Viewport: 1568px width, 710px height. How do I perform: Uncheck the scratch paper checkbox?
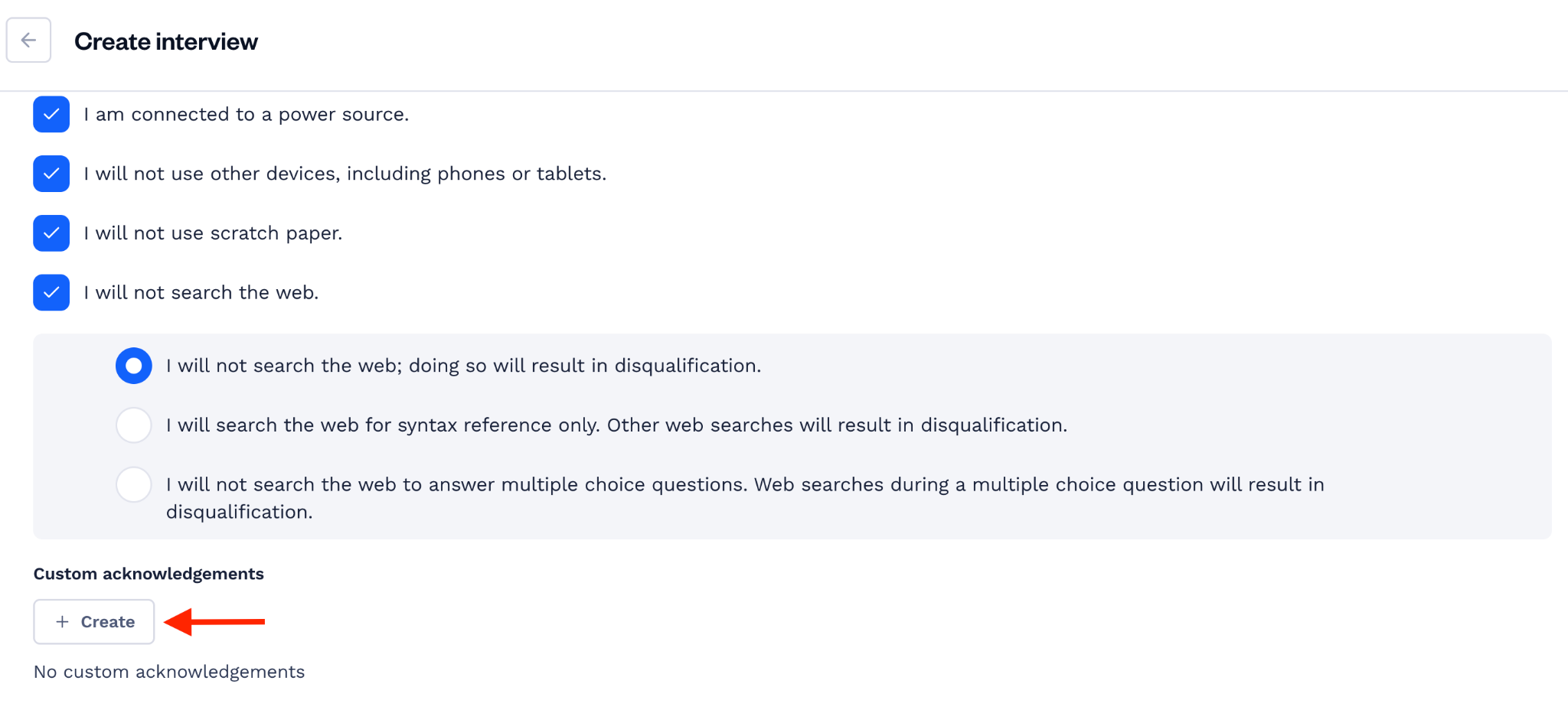click(51, 233)
